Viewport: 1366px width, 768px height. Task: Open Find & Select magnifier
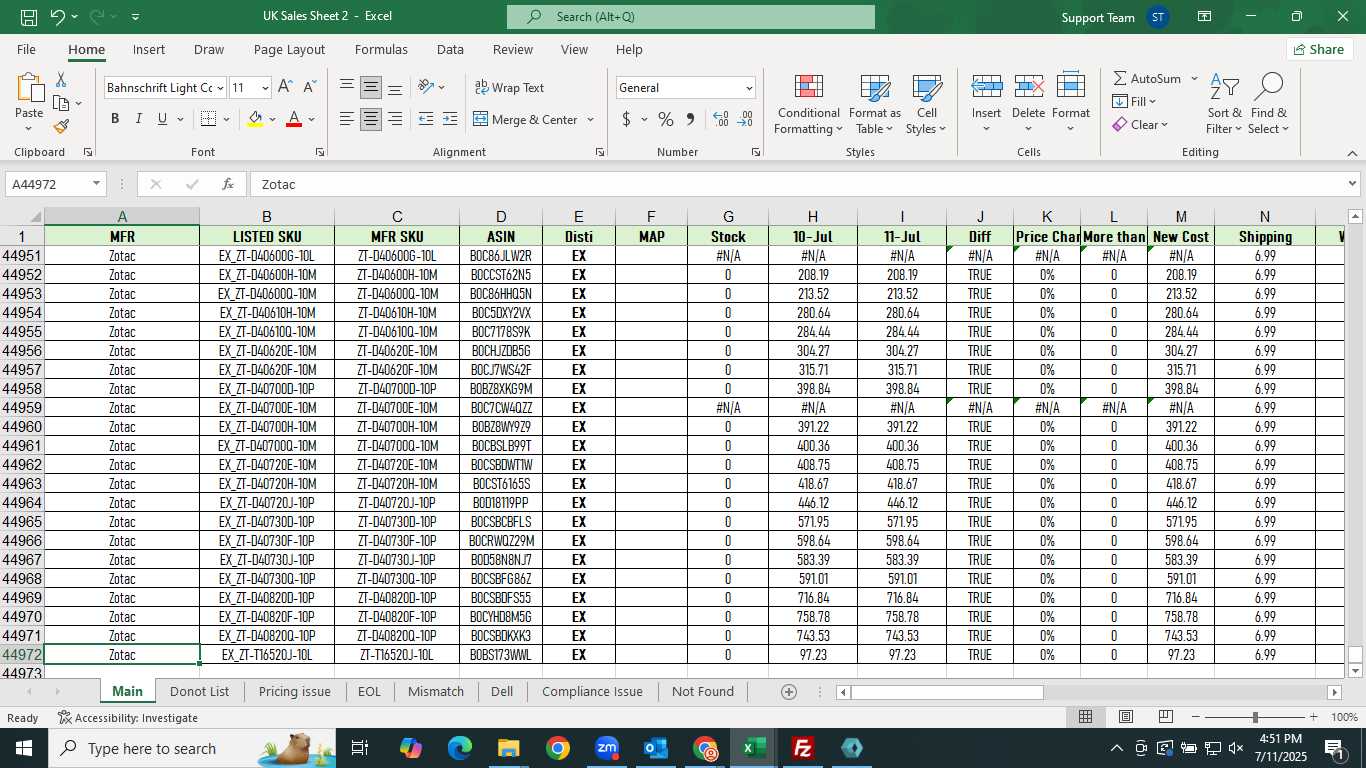[x=1268, y=104]
